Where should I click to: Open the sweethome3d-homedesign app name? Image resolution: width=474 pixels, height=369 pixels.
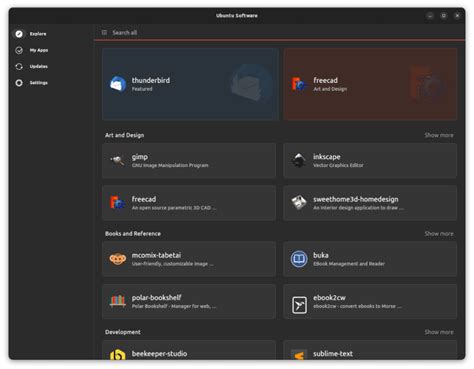356,199
